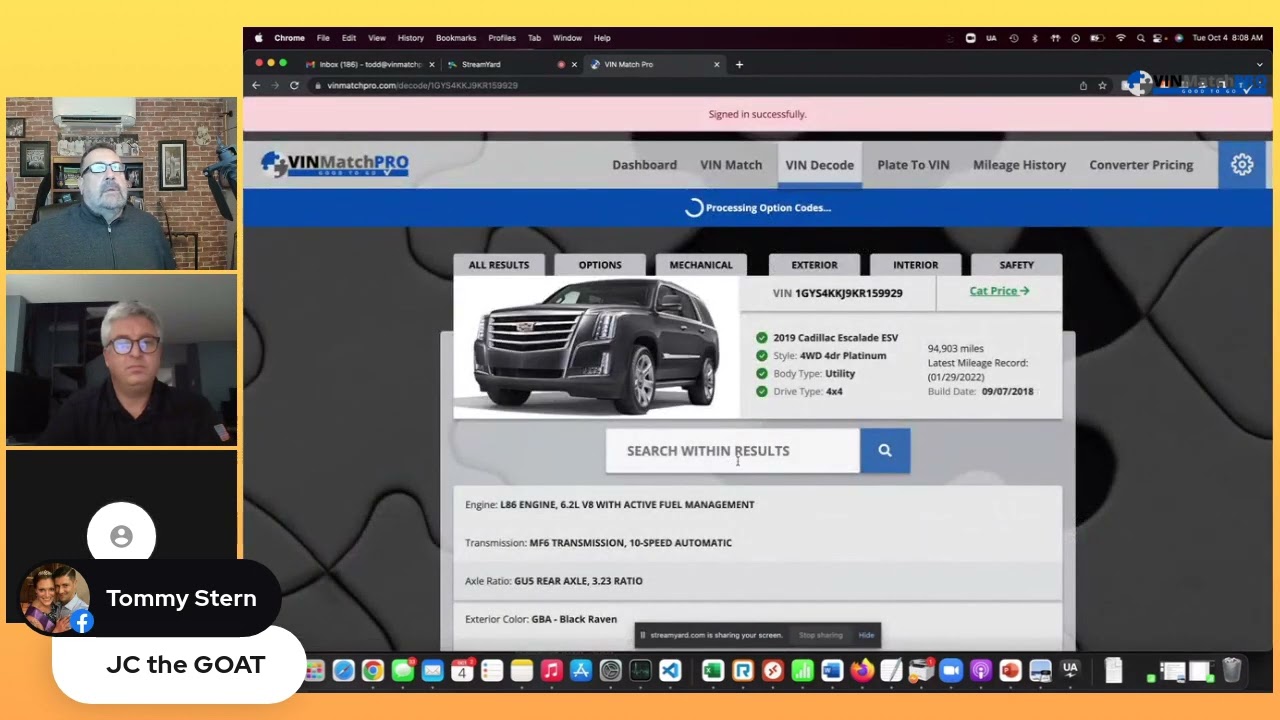Go to the Dashboard page
This screenshot has height=720, width=1280.
[644, 165]
